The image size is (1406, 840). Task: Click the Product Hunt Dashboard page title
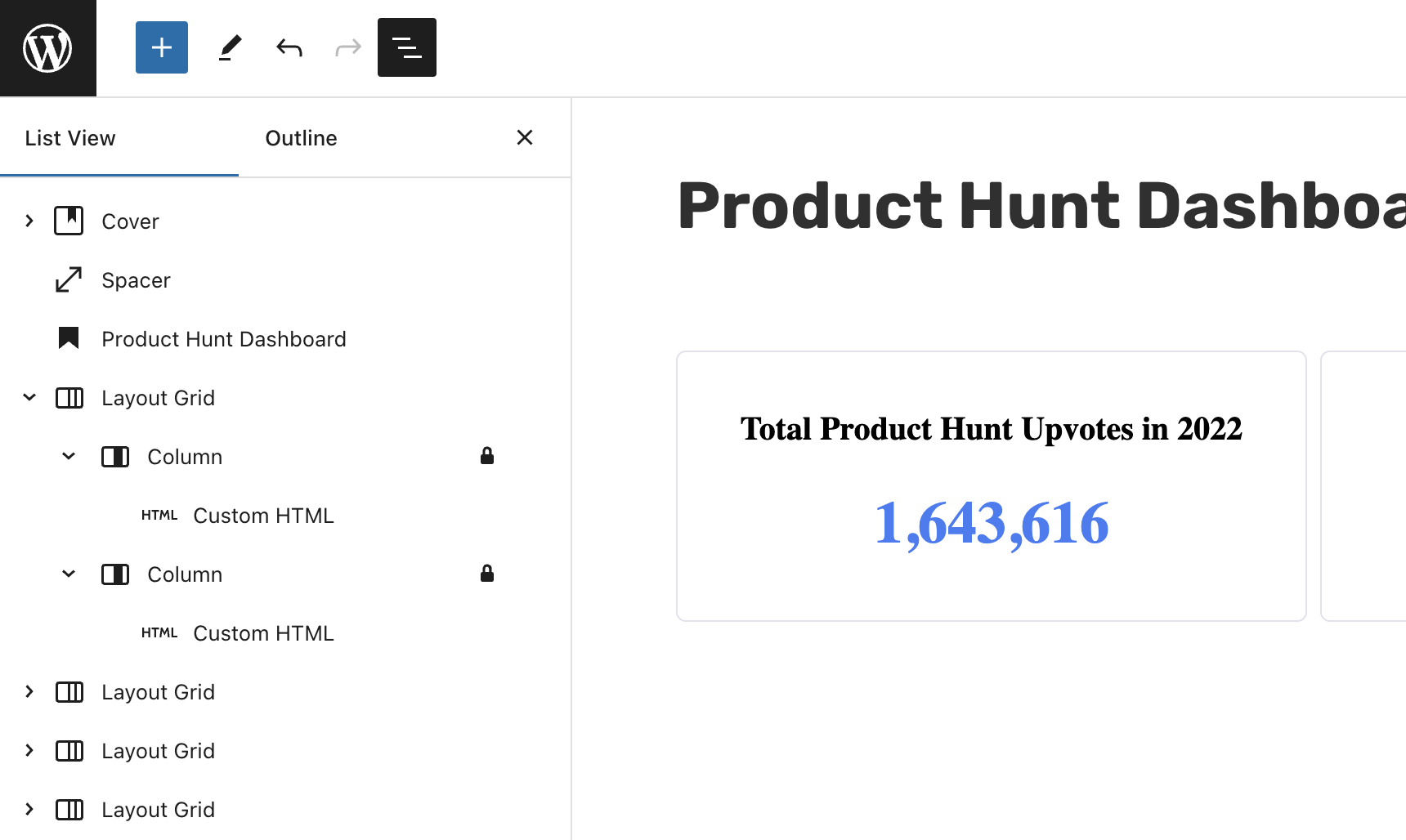coord(1040,205)
